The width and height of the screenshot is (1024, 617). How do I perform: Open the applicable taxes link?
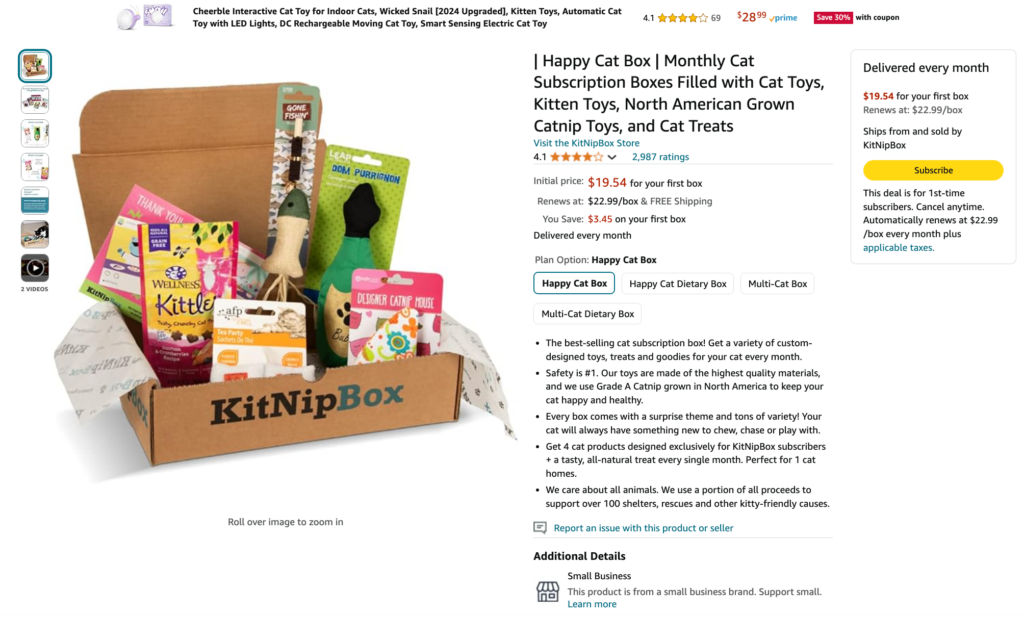898,247
